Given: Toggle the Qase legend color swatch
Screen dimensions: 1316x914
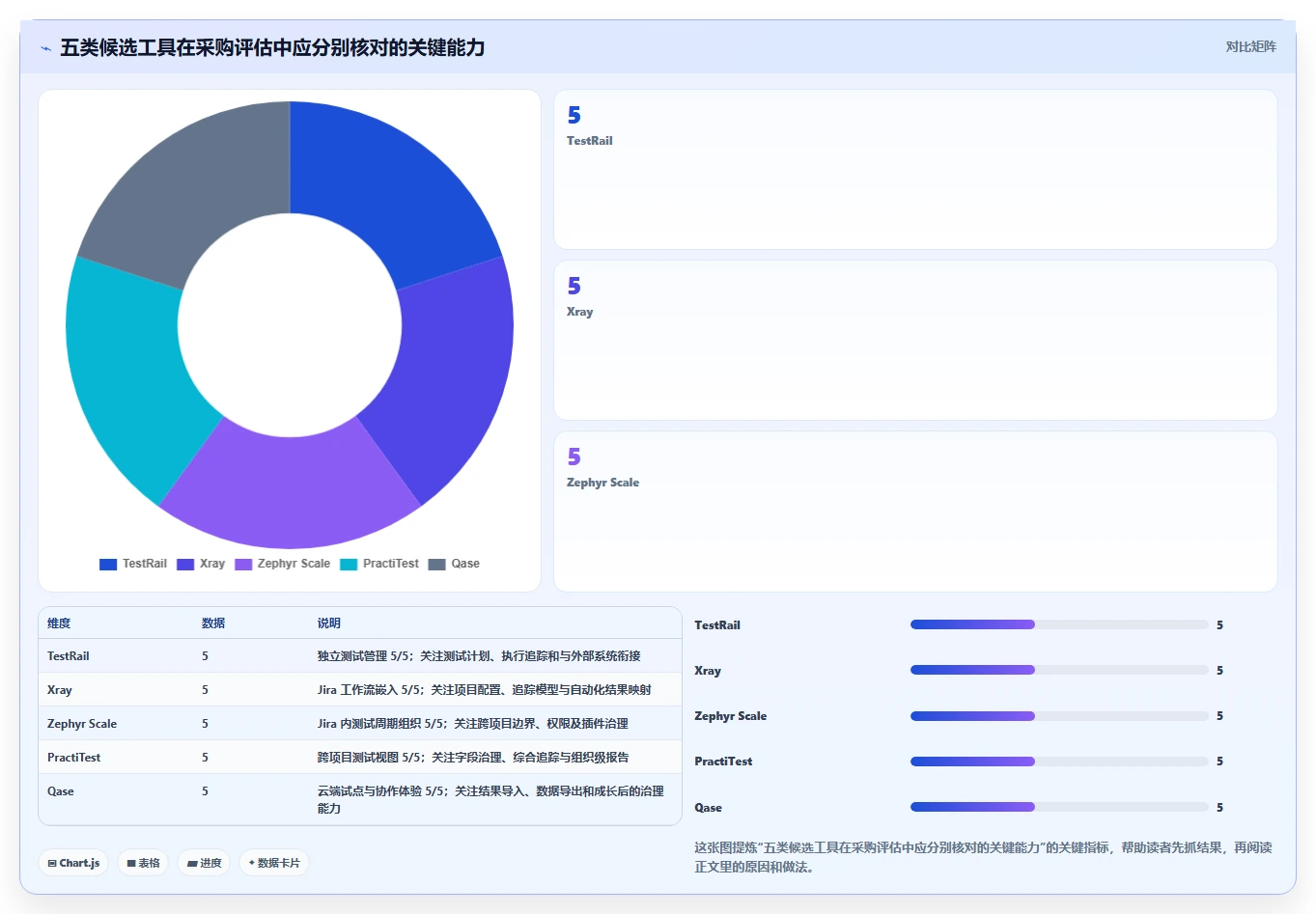Looking at the screenshot, I should pos(437,565).
